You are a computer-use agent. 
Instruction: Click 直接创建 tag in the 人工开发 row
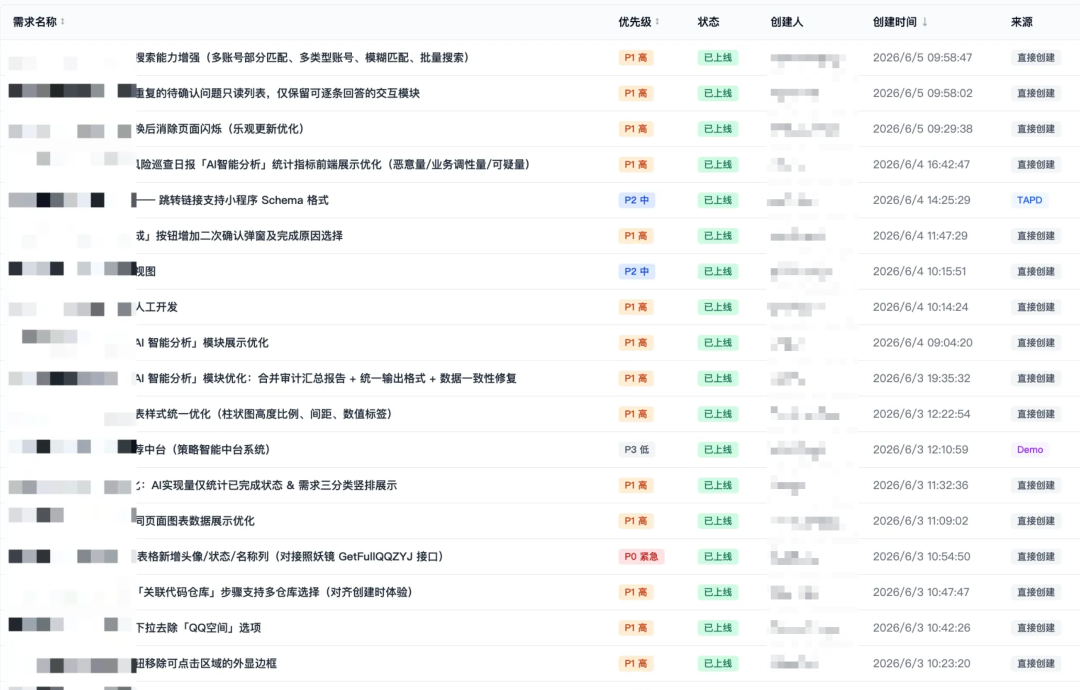pos(1036,307)
